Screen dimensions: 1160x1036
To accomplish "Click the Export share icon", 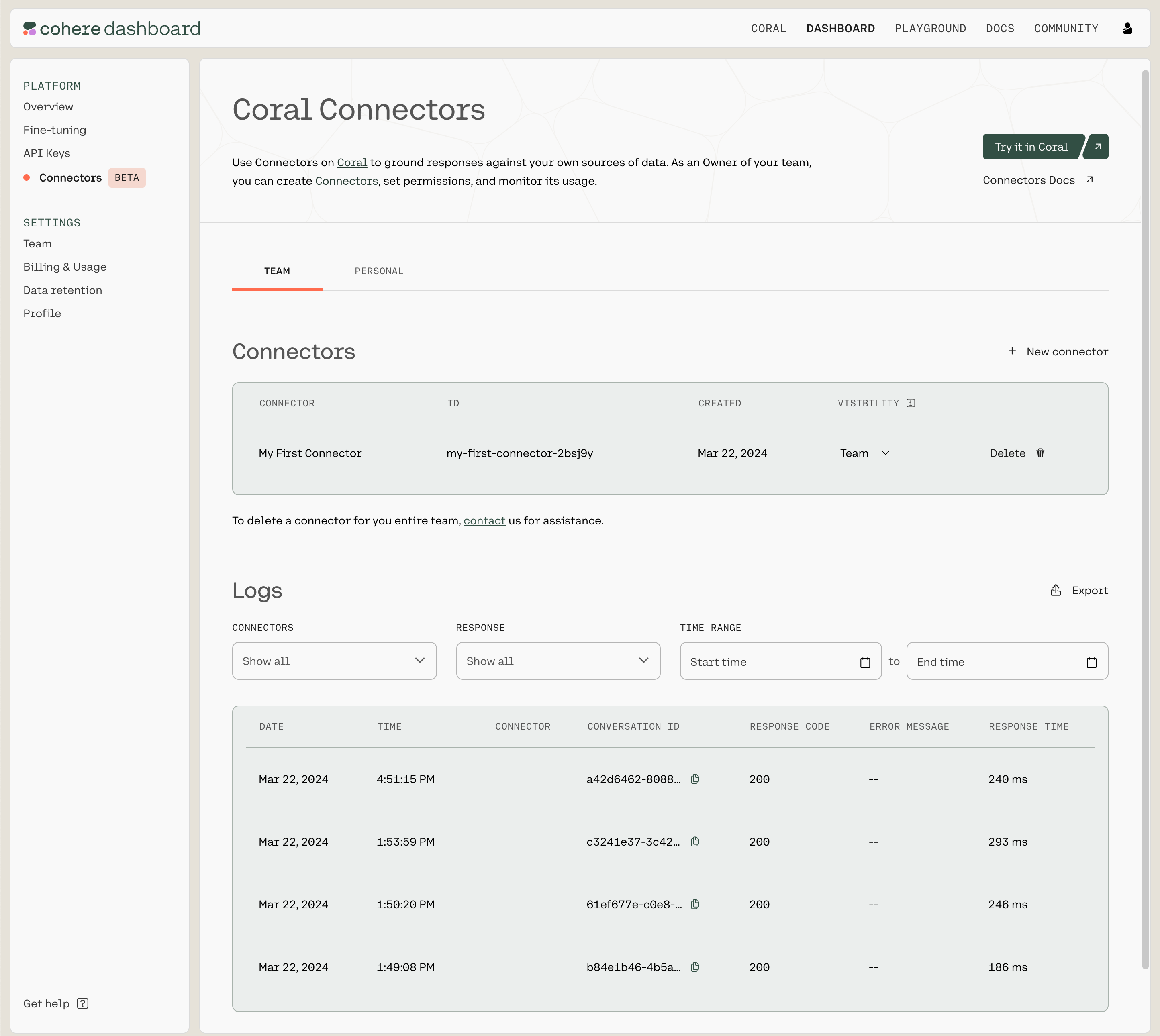I will click(x=1055, y=590).
